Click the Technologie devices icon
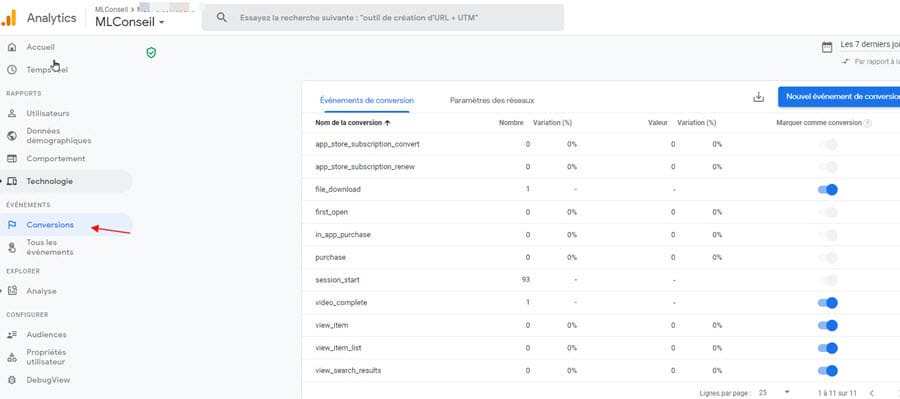Screen dimensions: 900x399 point(11,181)
